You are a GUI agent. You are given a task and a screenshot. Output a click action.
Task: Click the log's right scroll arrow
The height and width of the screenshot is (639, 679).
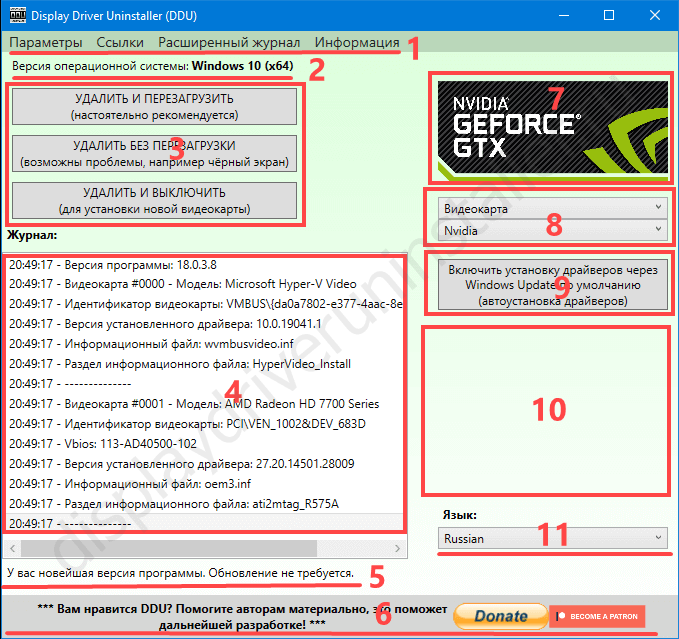point(398,549)
